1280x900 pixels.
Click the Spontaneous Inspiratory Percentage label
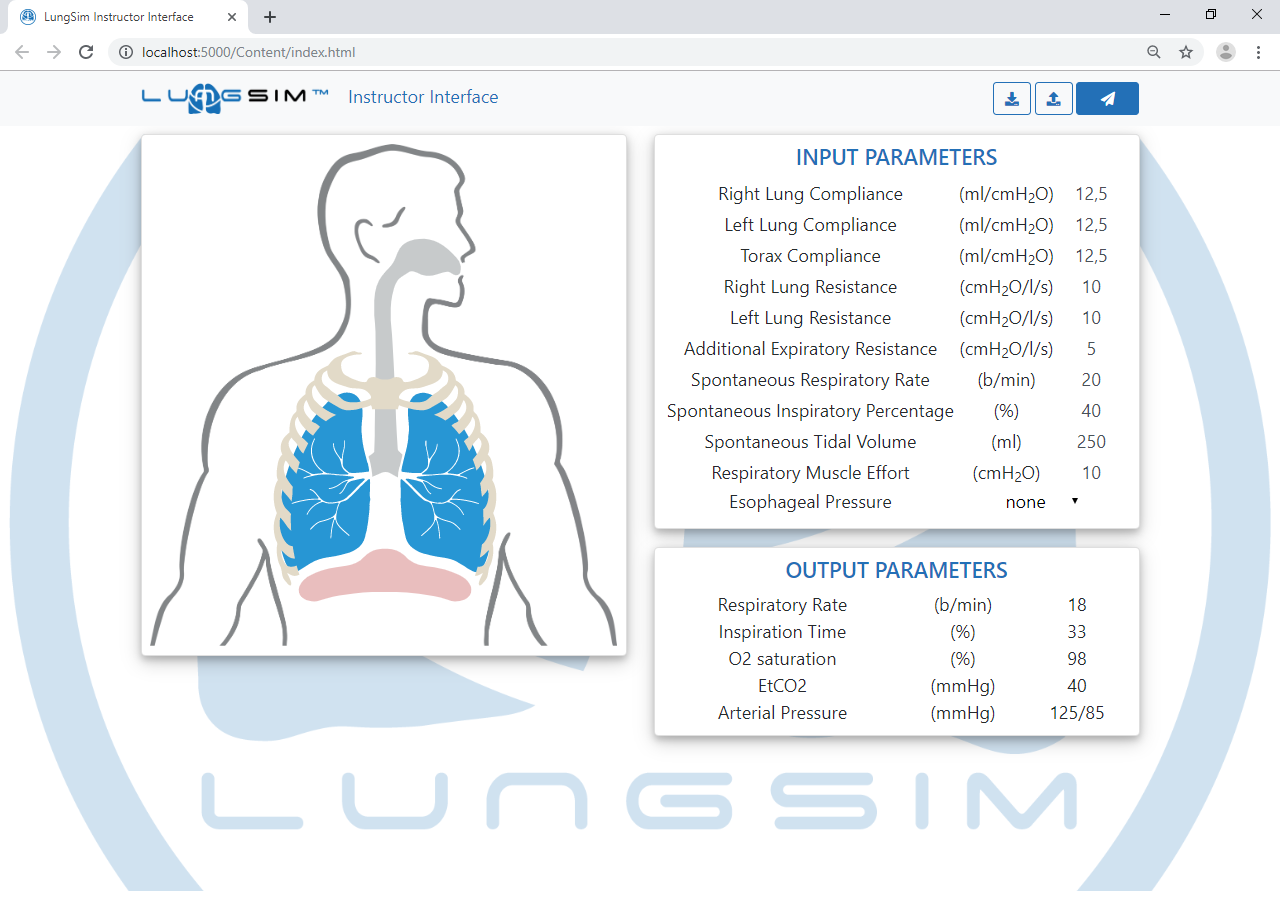(810, 411)
